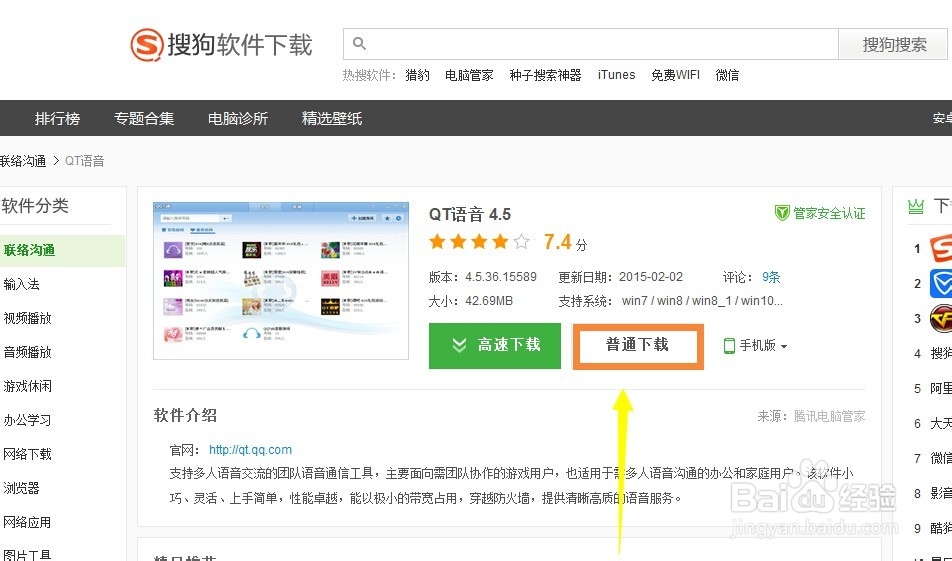The width and height of the screenshot is (952, 561).
Task: Click the version text 4.5.36.15589
Action: point(501,277)
